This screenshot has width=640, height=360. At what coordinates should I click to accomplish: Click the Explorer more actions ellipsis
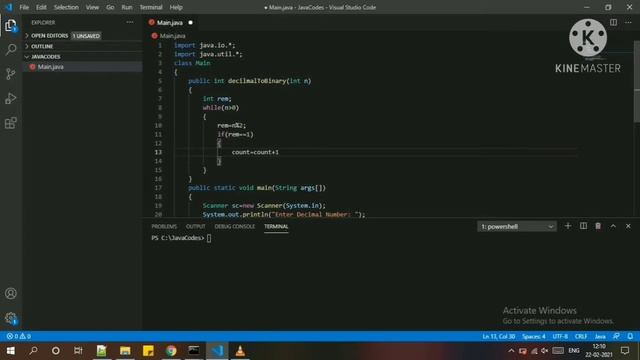pos(130,22)
